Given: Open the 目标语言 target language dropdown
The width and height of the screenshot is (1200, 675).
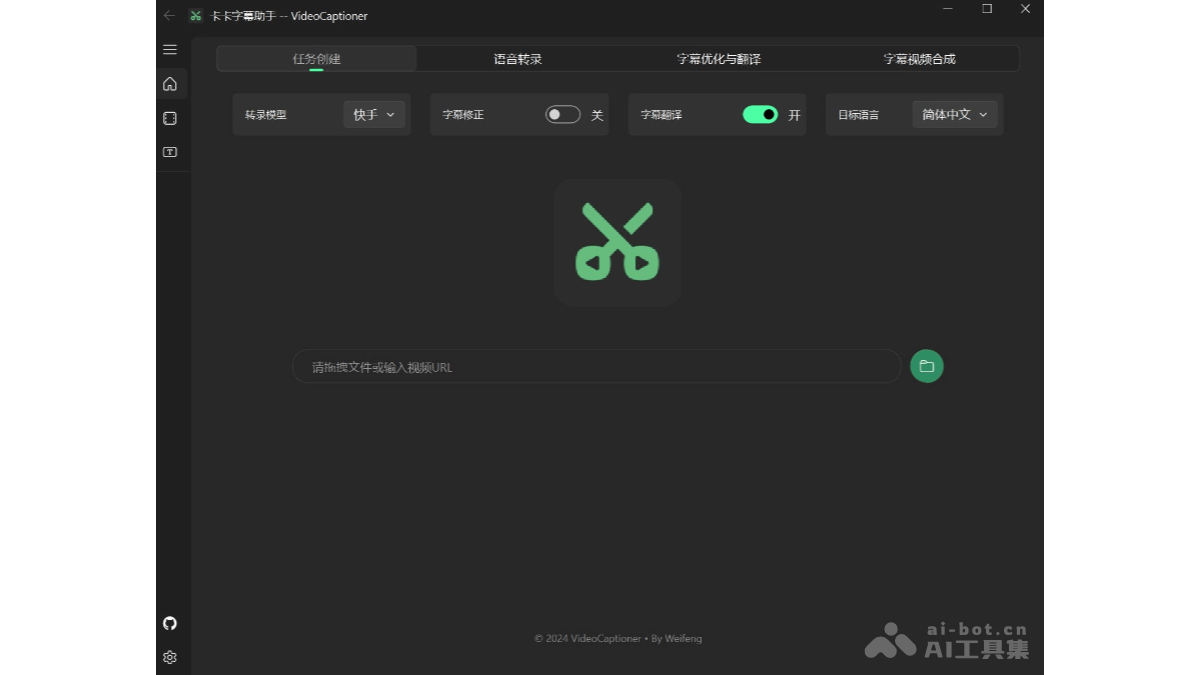Looking at the screenshot, I should point(954,114).
